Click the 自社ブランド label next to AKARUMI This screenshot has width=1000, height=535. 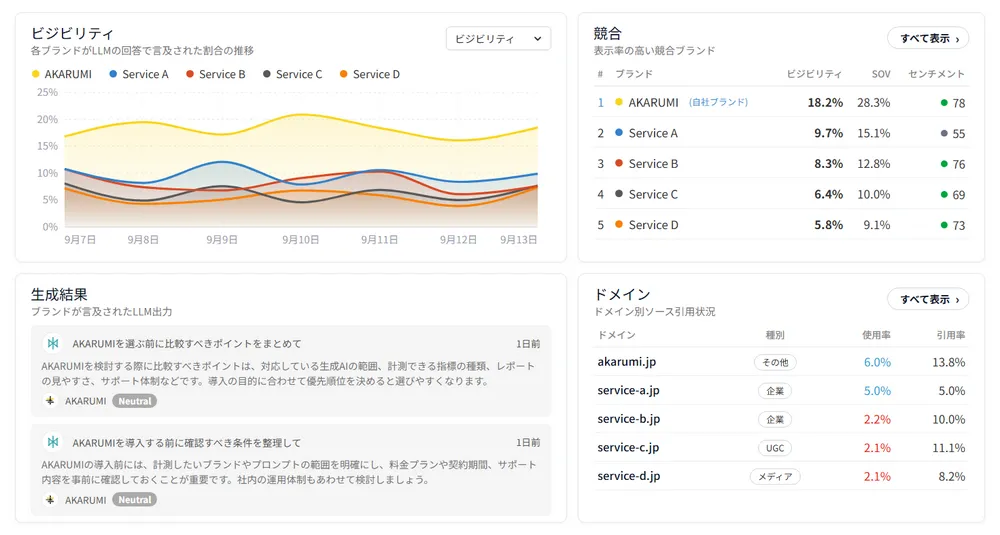coord(718,102)
